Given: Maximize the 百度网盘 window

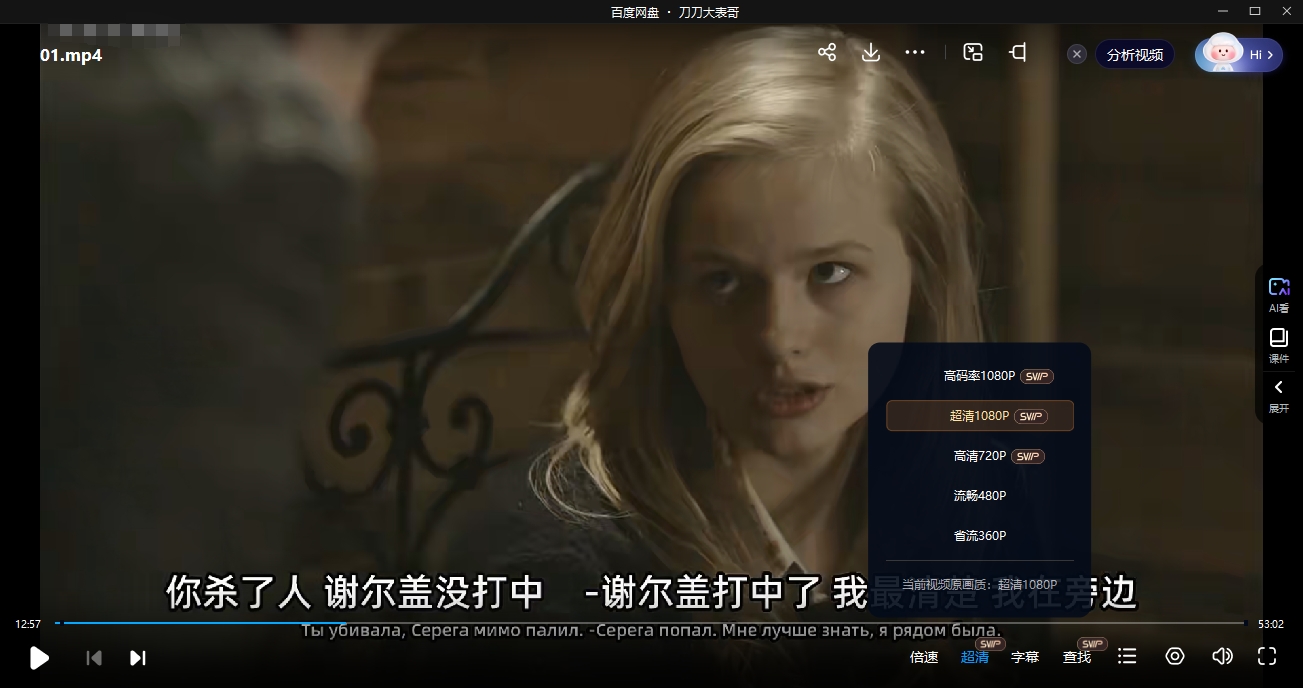Looking at the screenshot, I should tap(1255, 11).
